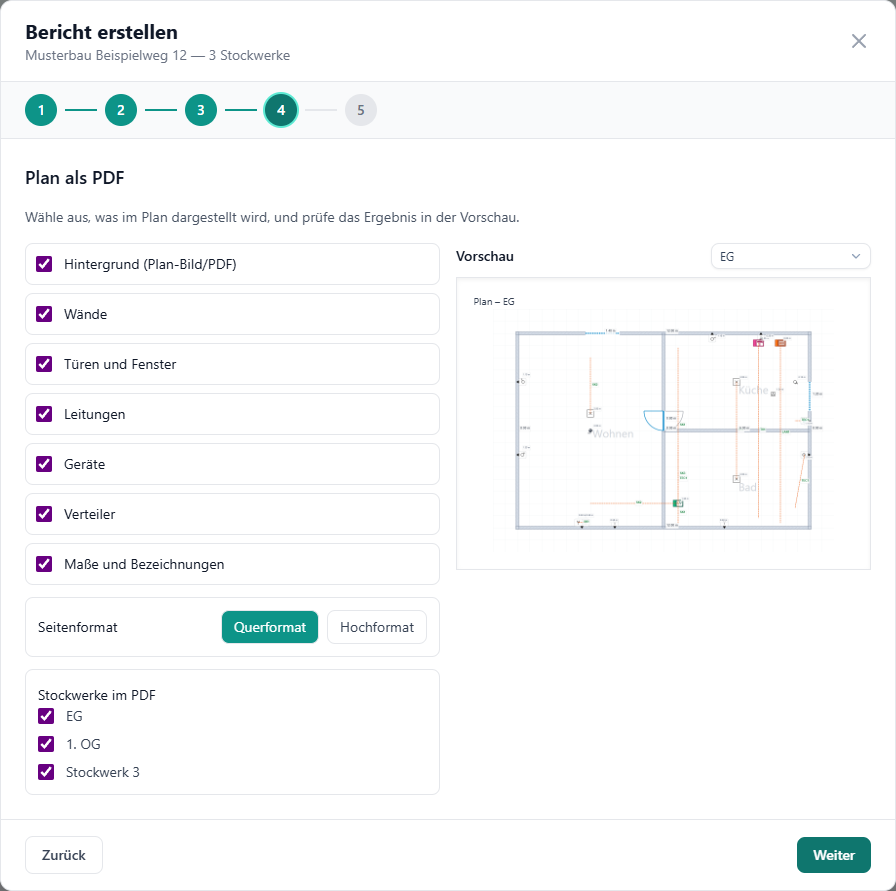
Task: Advance to wizard step 5
Action: pos(361,110)
